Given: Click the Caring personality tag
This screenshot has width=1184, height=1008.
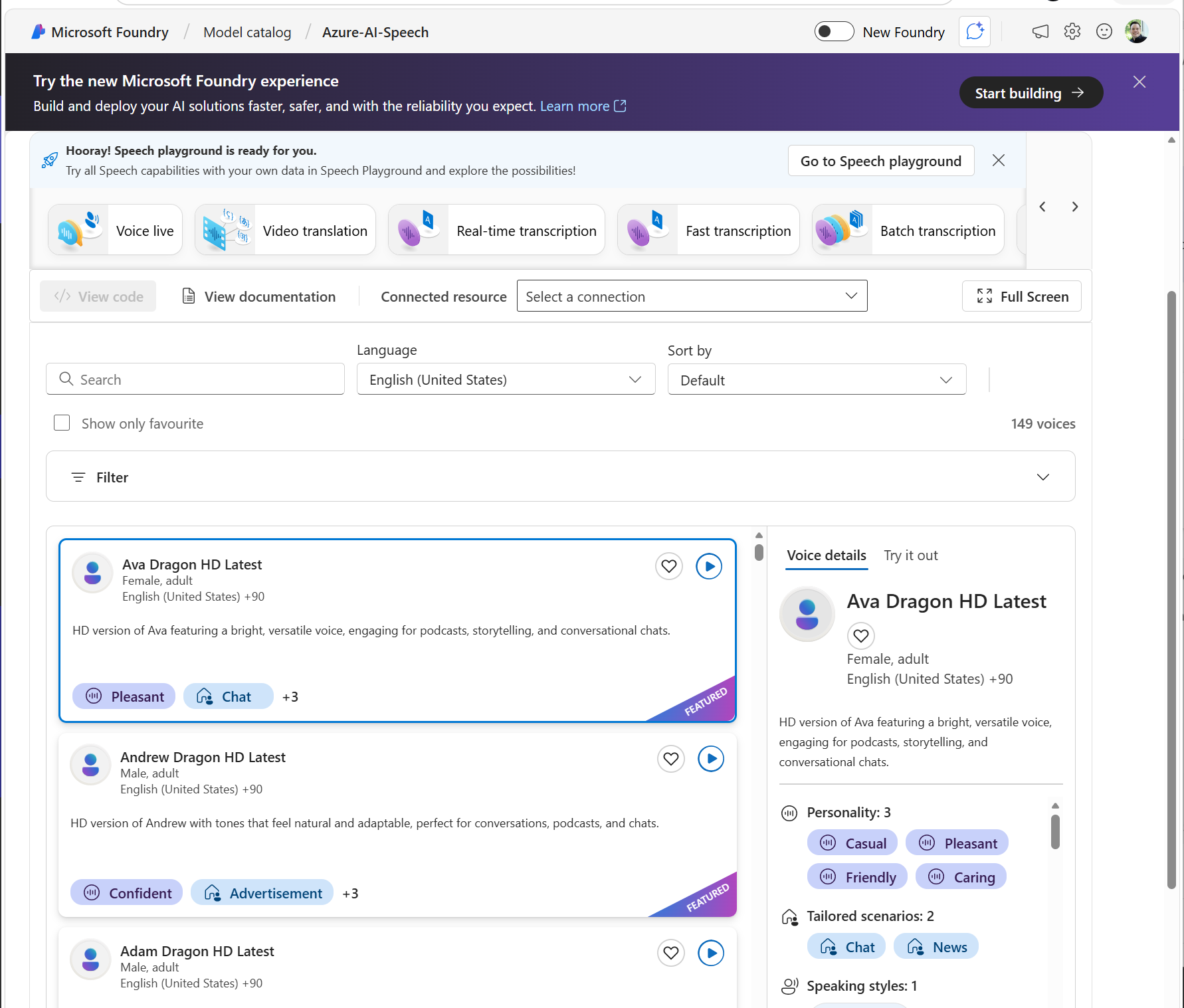Looking at the screenshot, I should 961,877.
